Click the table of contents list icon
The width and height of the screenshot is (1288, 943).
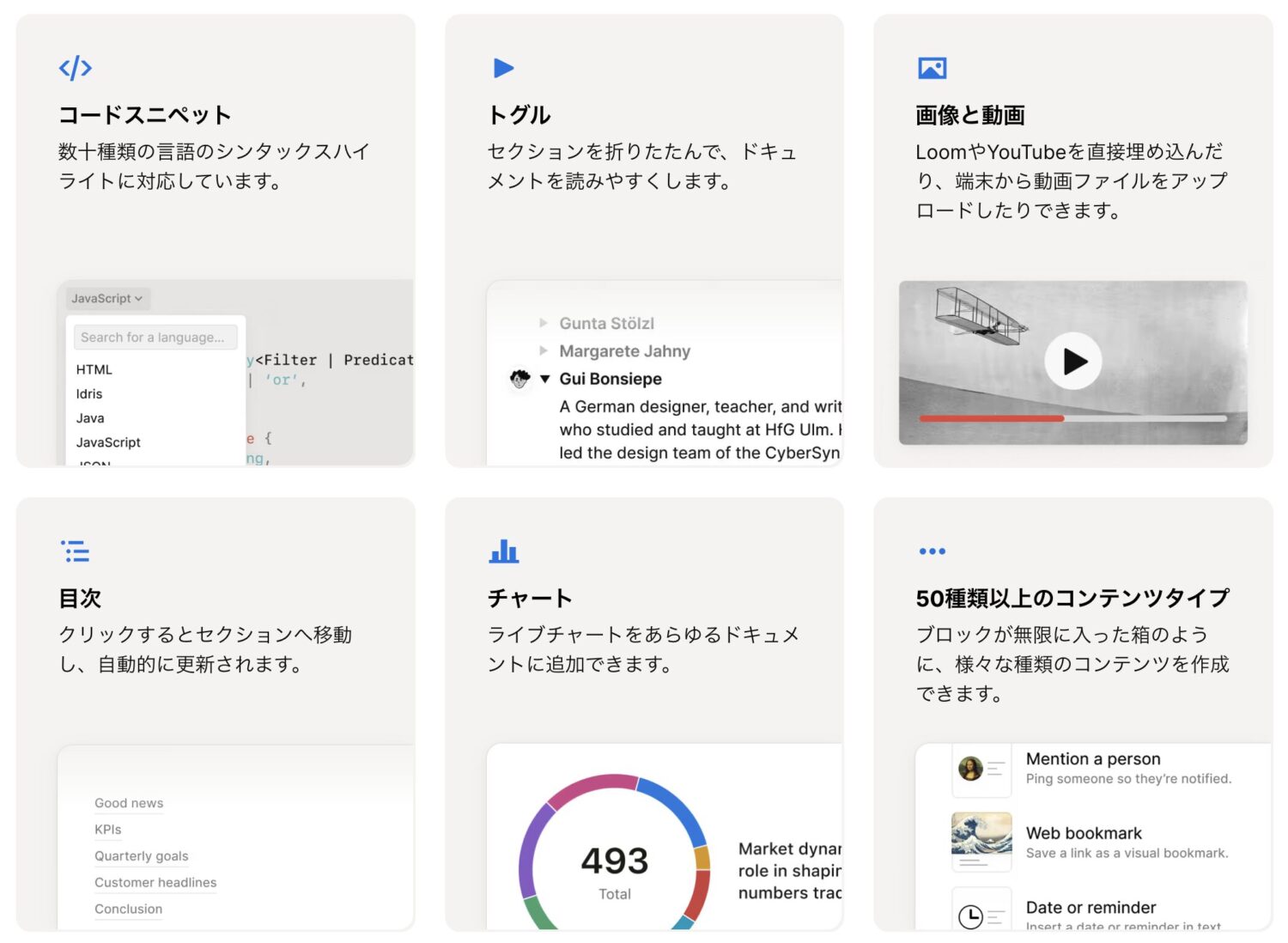(x=76, y=551)
